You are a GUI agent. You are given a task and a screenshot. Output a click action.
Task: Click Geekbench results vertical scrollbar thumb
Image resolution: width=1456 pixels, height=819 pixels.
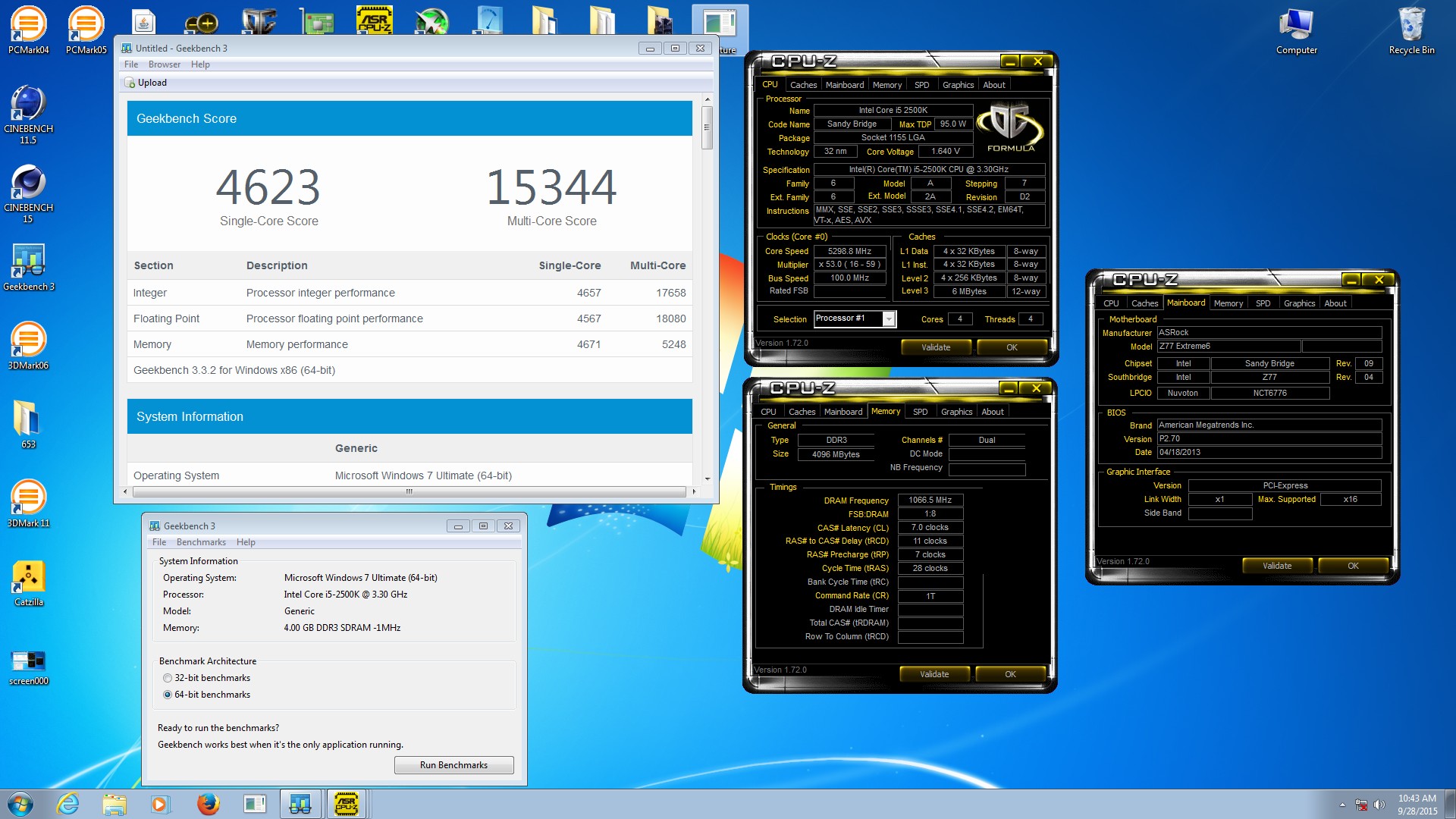pos(707,127)
